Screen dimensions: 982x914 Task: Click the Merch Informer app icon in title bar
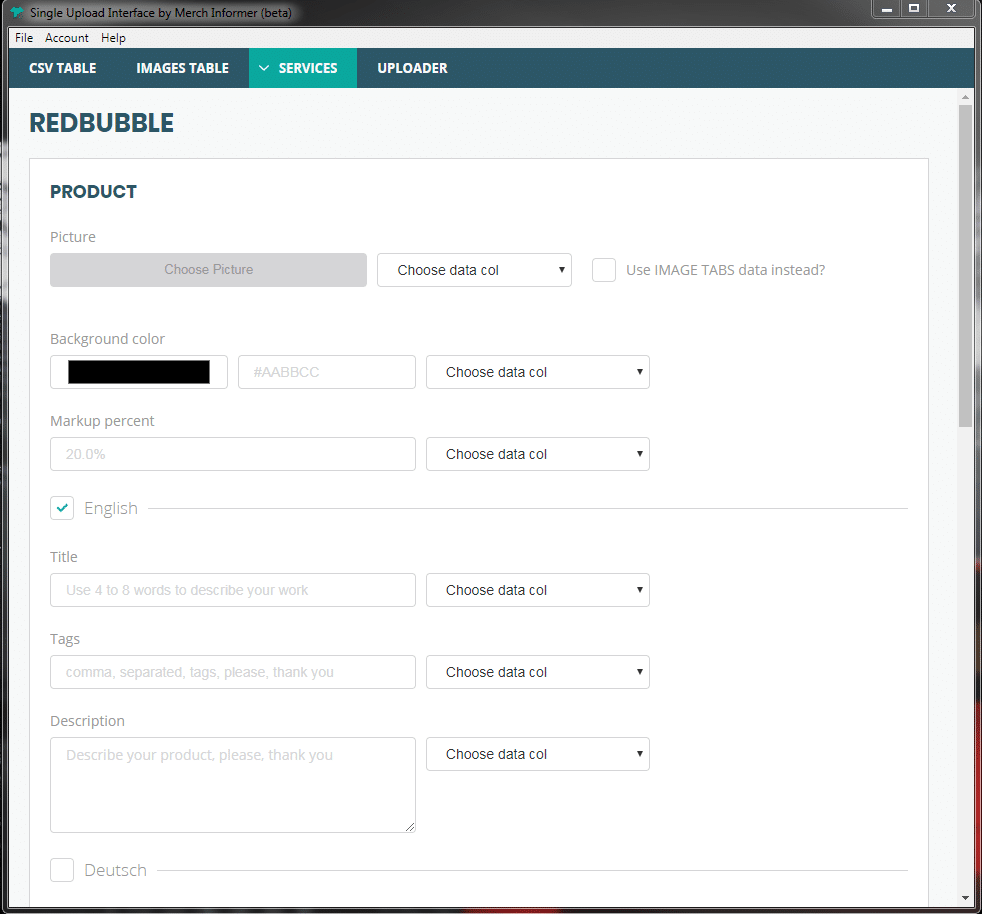[x=17, y=13]
